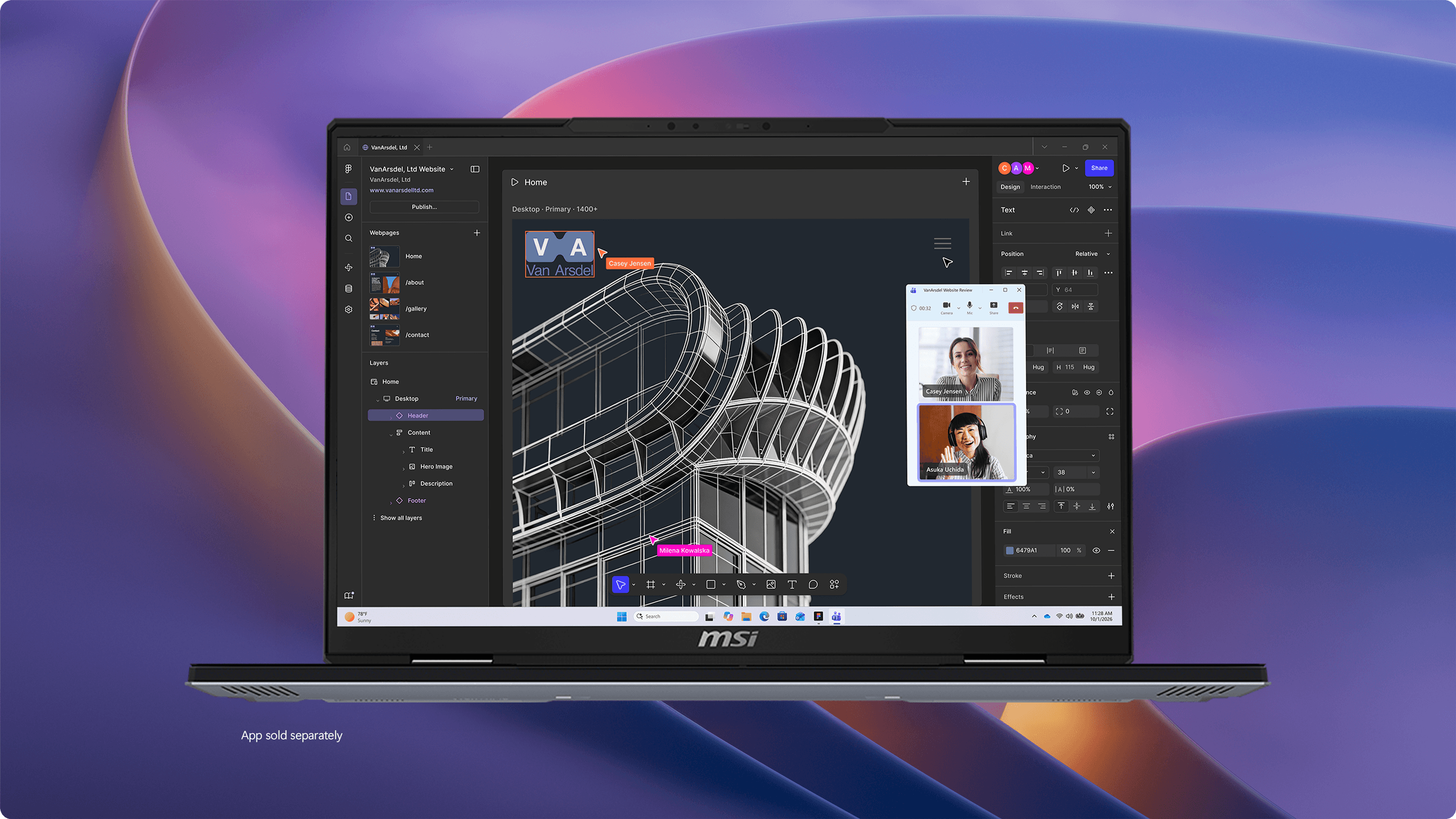Open the www.vanarsdelltd.com link
This screenshot has height=819, width=1456.
click(x=401, y=190)
